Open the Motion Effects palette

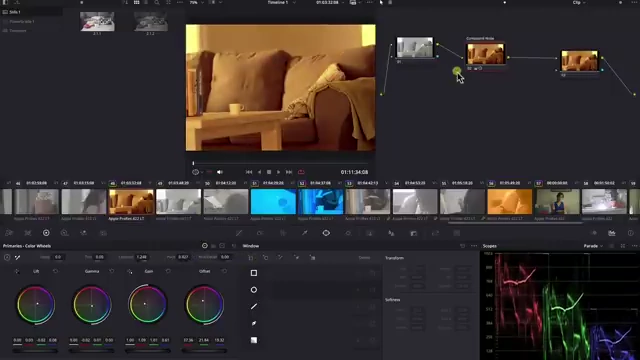click(x=103, y=233)
